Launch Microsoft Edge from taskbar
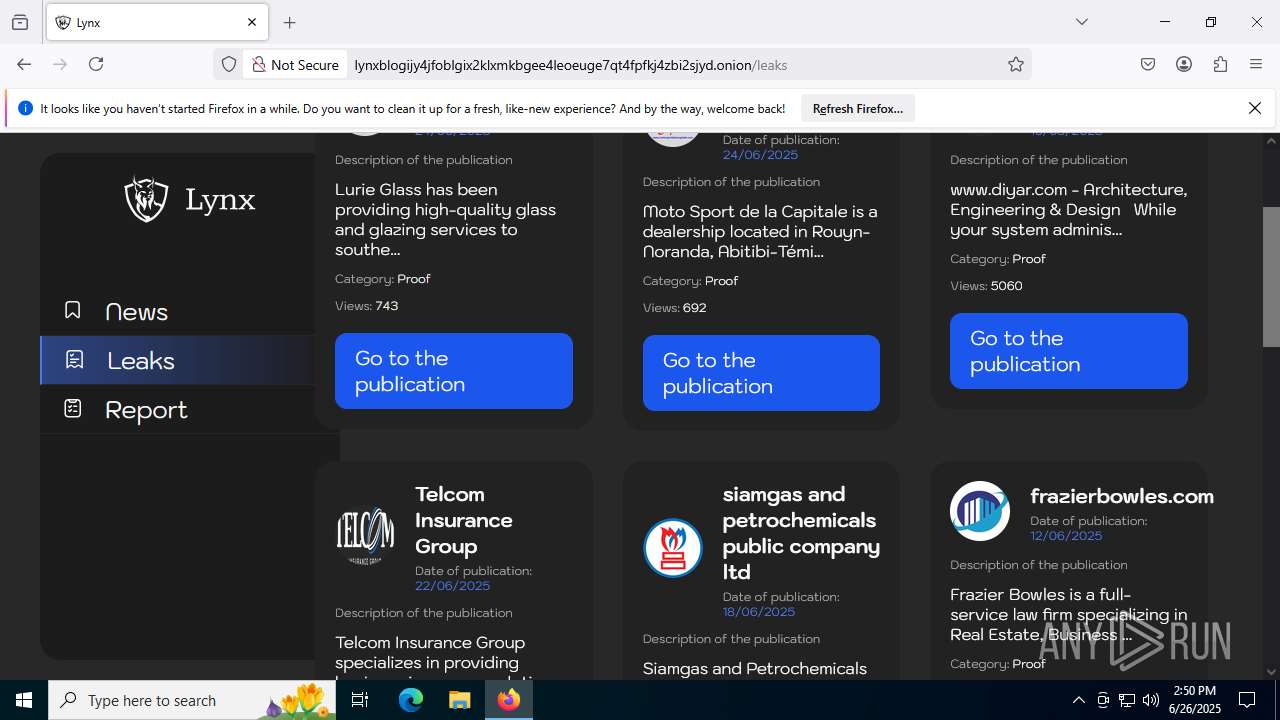This screenshot has width=1280, height=720. 411,700
